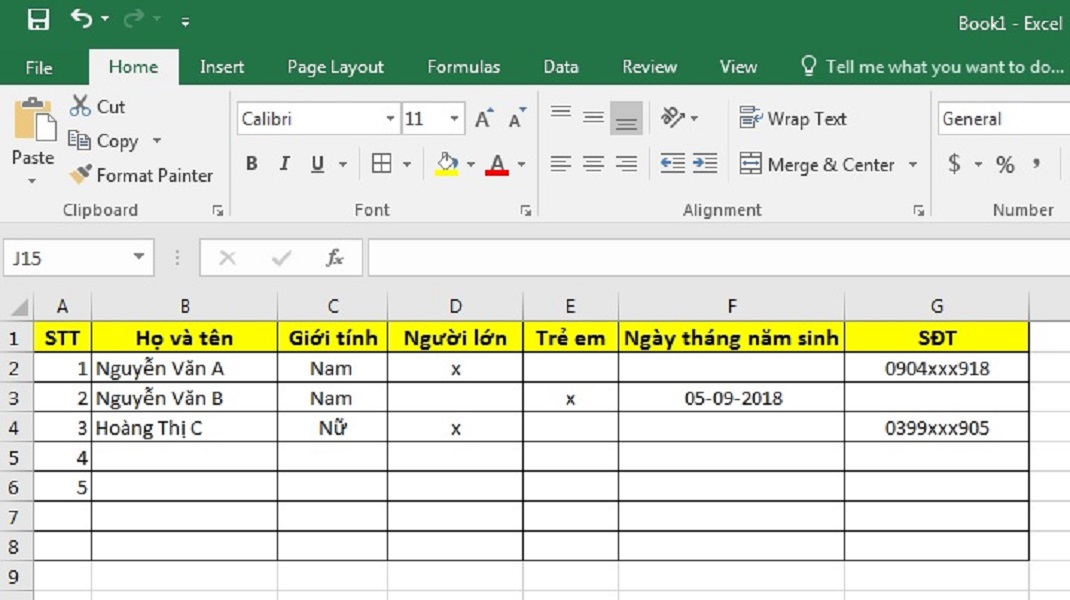1070x600 pixels.
Task: Open the Formulas ribbon tab
Action: [x=463, y=67]
